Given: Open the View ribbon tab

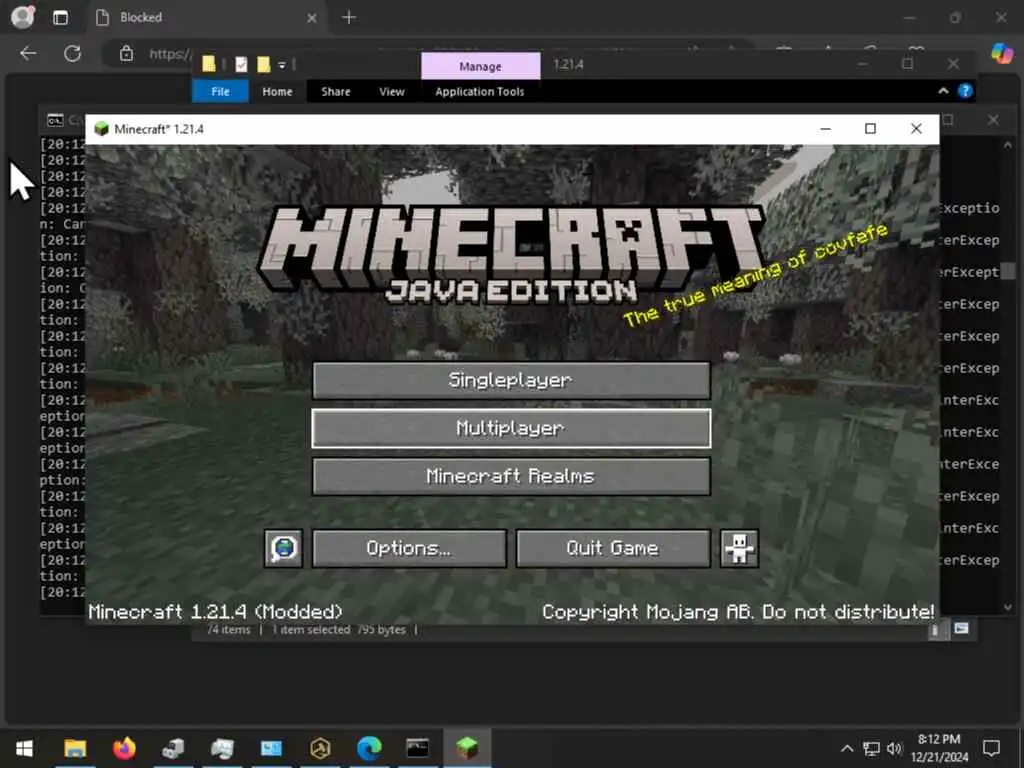Looking at the screenshot, I should (x=392, y=91).
